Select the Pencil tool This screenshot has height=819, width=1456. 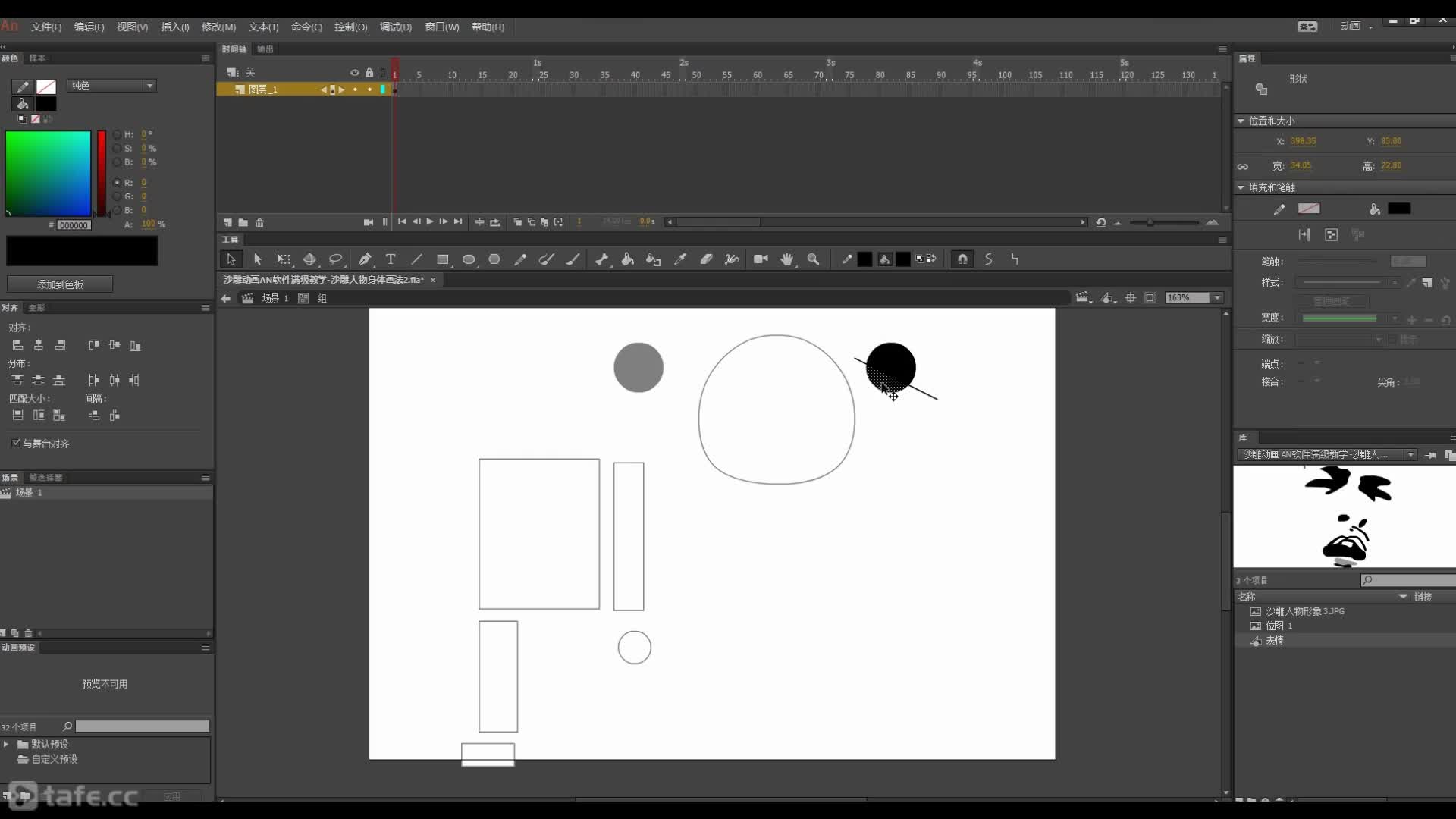click(x=520, y=259)
